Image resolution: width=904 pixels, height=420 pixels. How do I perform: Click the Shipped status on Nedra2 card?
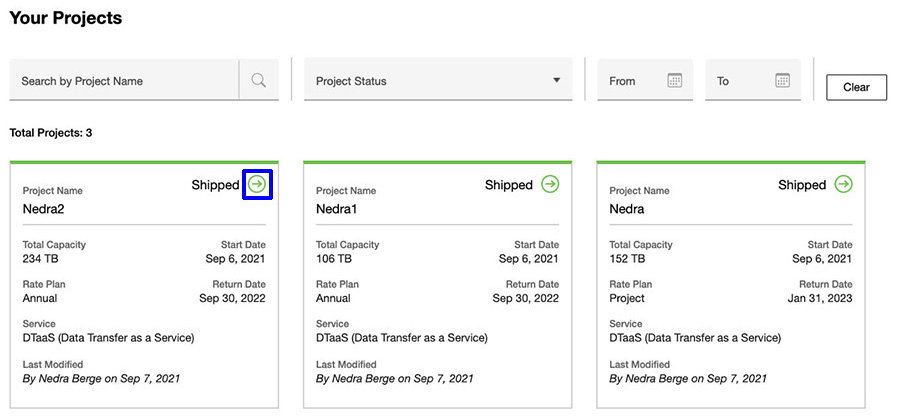(x=215, y=185)
